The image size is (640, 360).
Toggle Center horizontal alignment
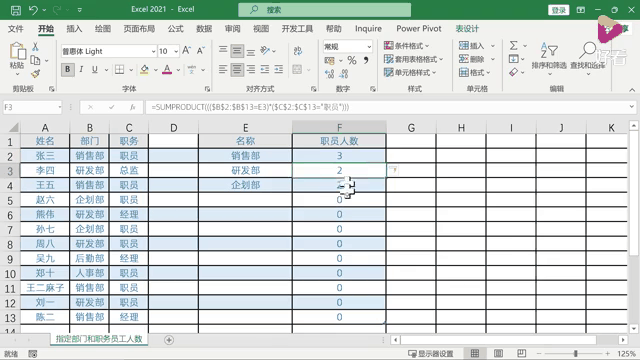tap(237, 69)
